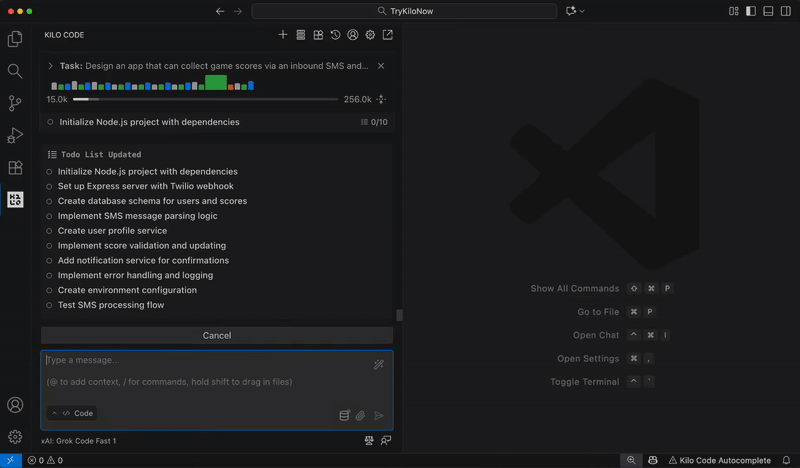This screenshot has width=800, height=468.
Task: Click 'Test SMS processing flow' todo text
Action: [111, 305]
